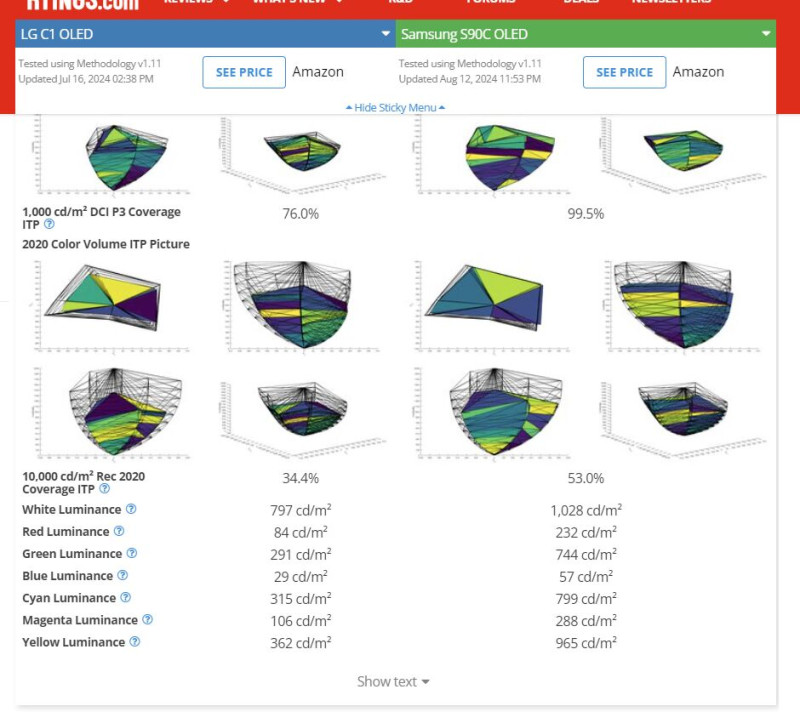
Task: Collapse with Hide Sticky Menu
Action: point(395,108)
